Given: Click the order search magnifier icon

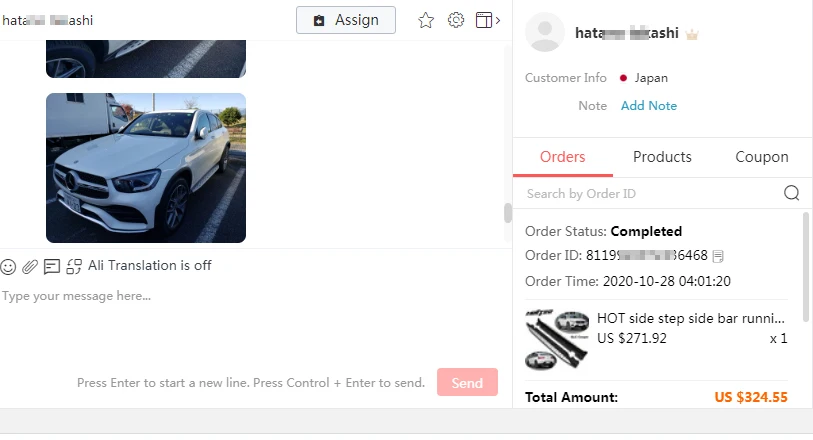Looking at the screenshot, I should click(791, 193).
